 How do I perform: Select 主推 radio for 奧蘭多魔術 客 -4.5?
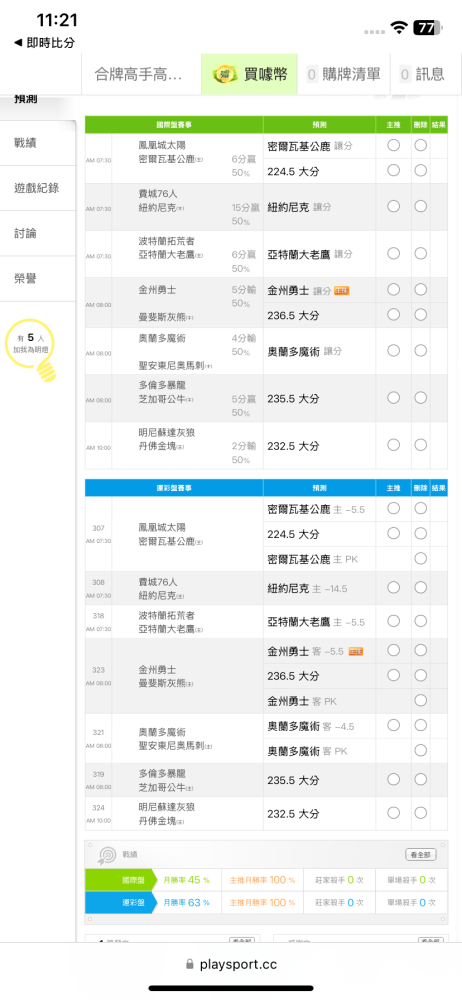tap(393, 724)
